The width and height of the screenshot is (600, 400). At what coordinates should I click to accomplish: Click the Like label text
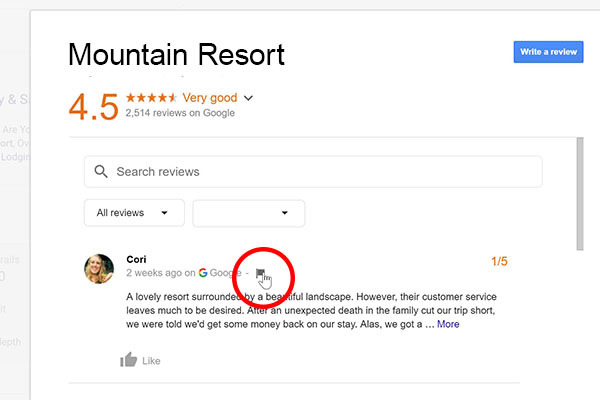coord(151,361)
